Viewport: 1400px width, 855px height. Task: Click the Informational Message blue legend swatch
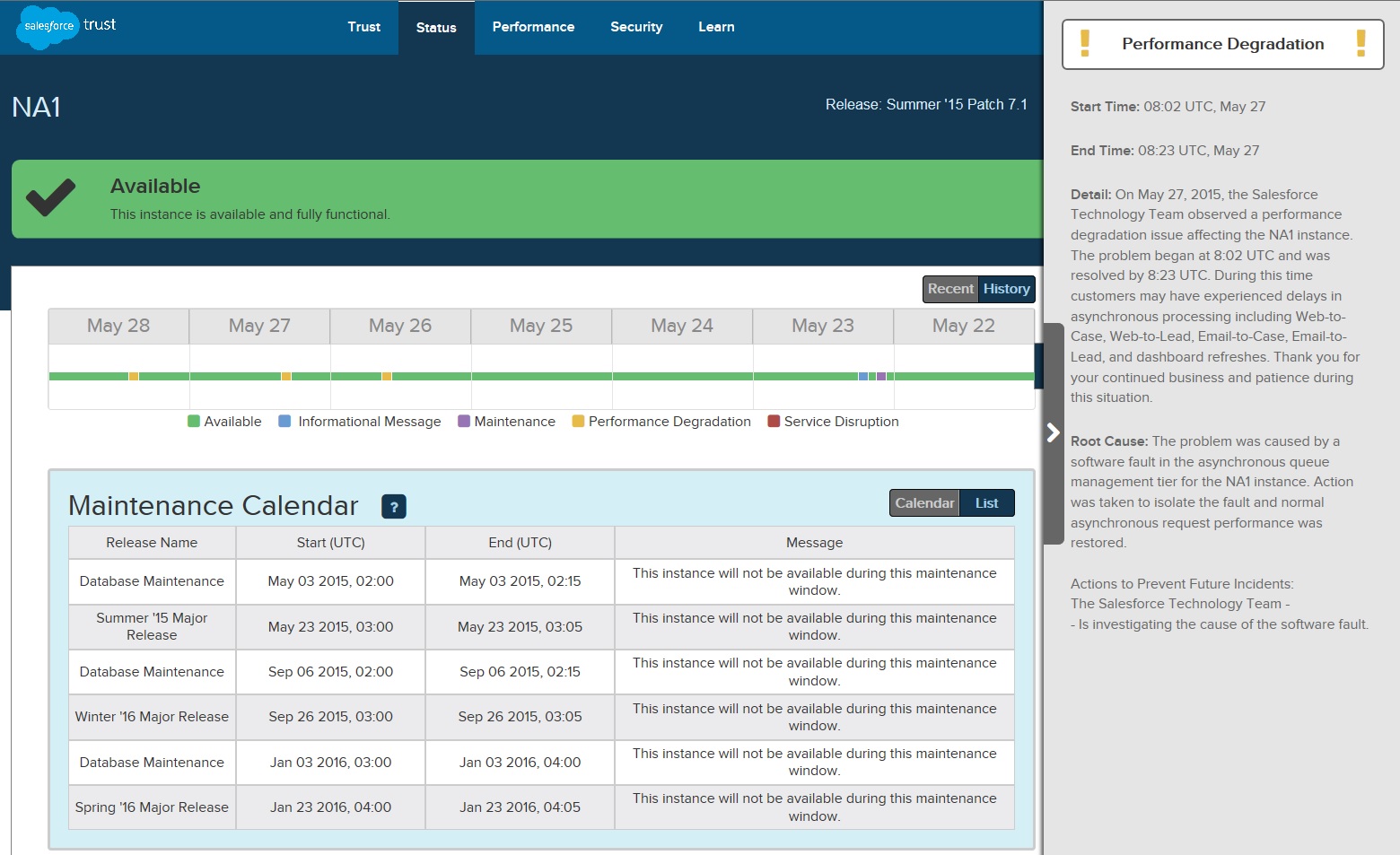tap(284, 422)
